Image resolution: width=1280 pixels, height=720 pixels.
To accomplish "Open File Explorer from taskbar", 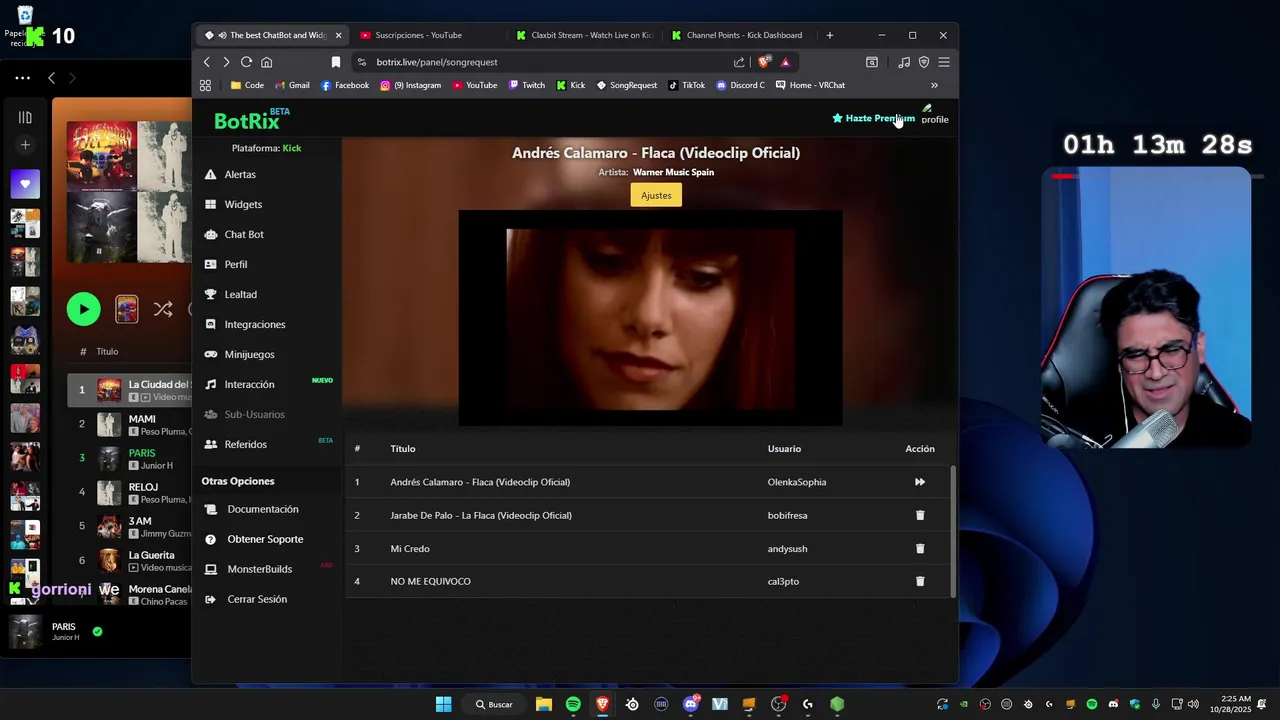I will (x=543, y=704).
